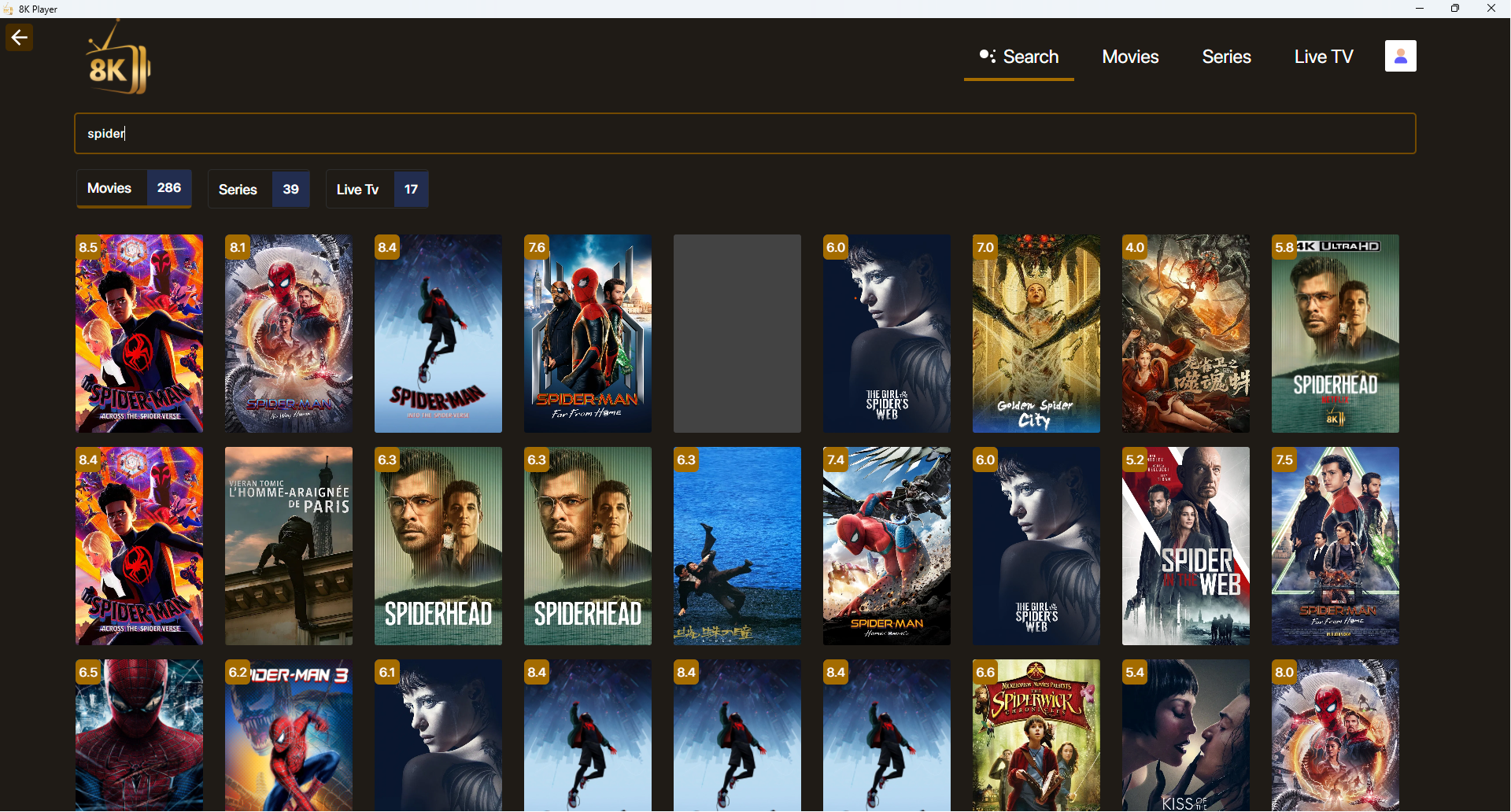Open Across the Spider-Verse poster rated 8.5
The height and width of the screenshot is (812, 1511).
tap(139, 334)
